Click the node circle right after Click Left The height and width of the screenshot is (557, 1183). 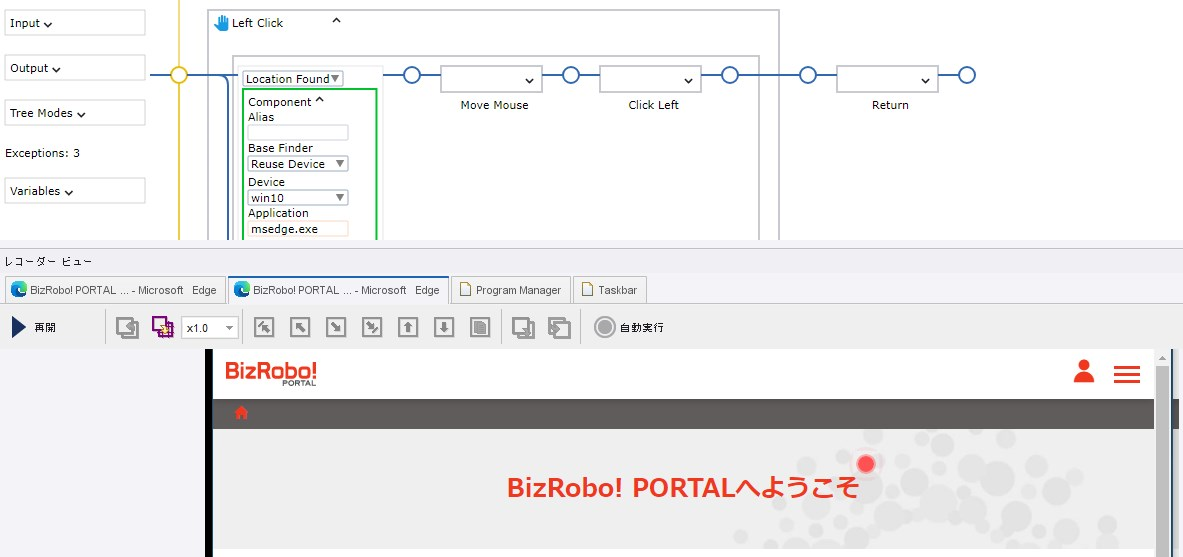(x=730, y=75)
